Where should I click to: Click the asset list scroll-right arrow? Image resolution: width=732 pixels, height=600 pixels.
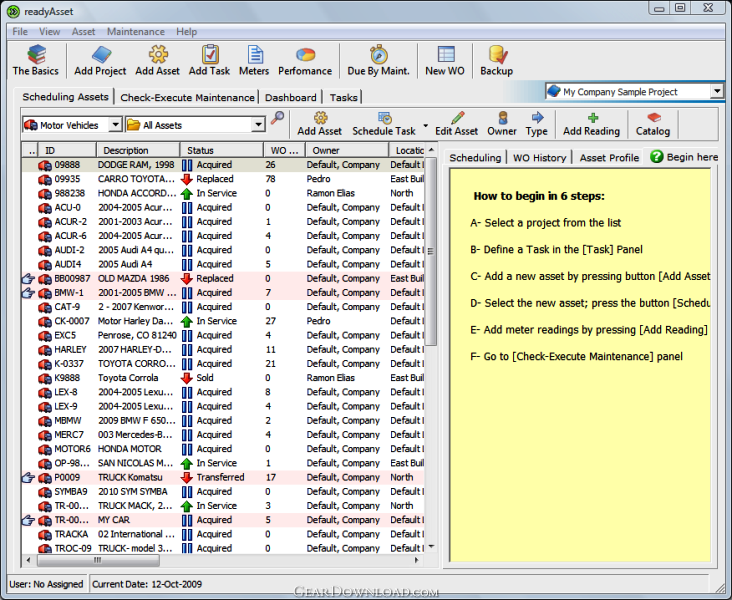click(416, 560)
